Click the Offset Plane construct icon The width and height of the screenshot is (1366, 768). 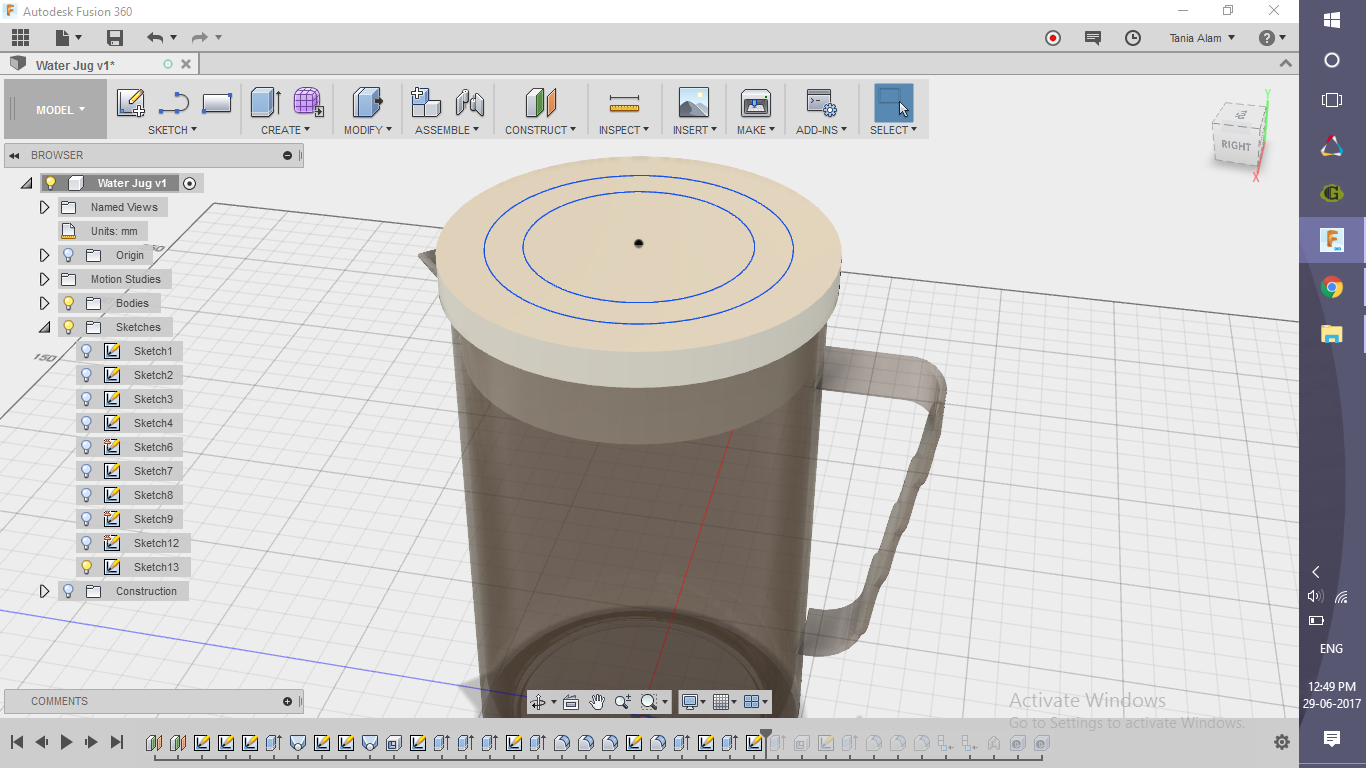coord(541,103)
